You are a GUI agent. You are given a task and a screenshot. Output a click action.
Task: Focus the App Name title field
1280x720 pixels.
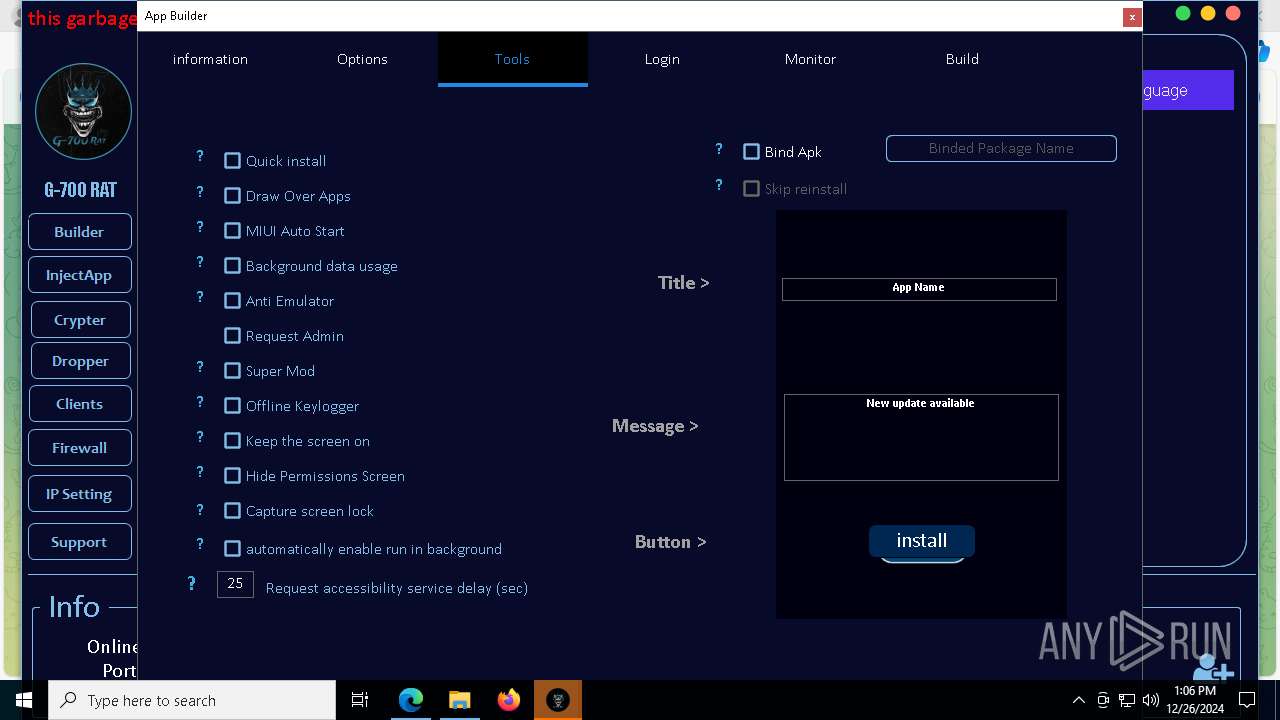[919, 289]
